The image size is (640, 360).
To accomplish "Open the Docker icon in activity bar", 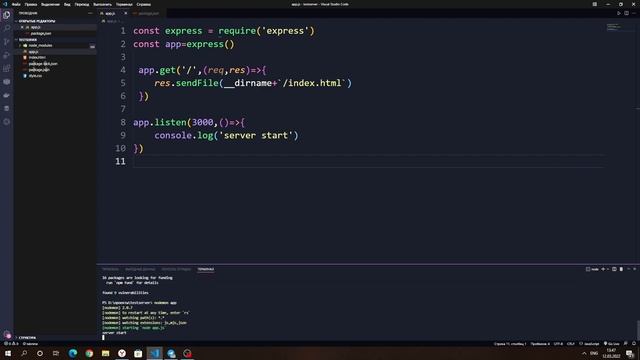I will (7, 95).
